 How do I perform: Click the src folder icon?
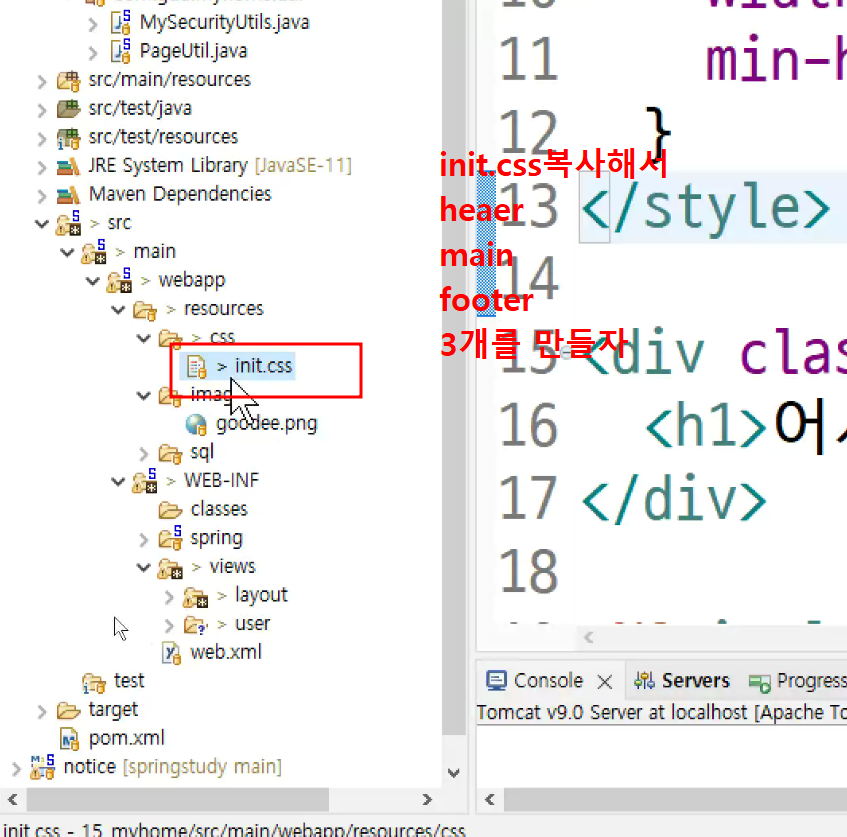click(69, 224)
